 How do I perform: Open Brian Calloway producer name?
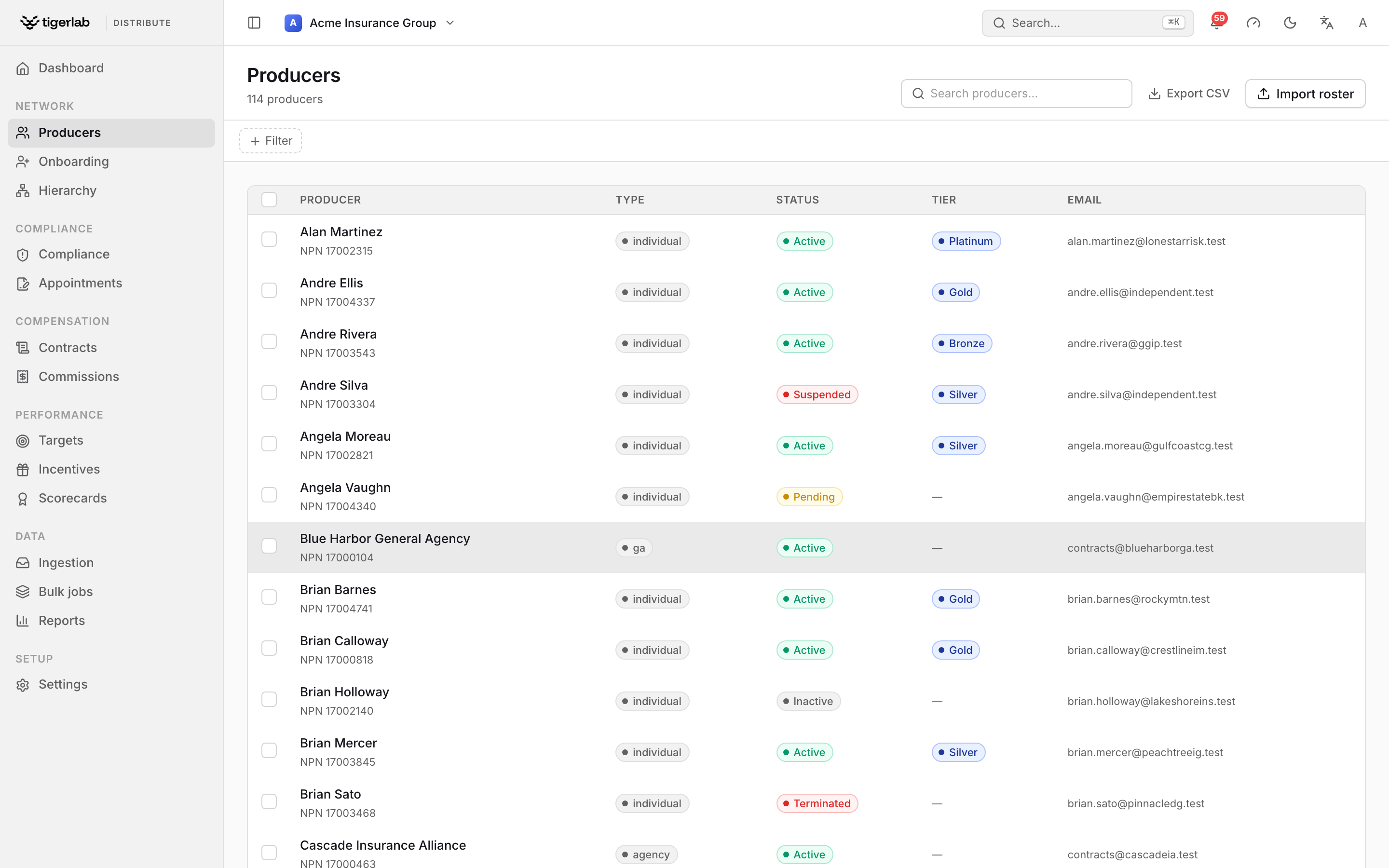tap(344, 641)
